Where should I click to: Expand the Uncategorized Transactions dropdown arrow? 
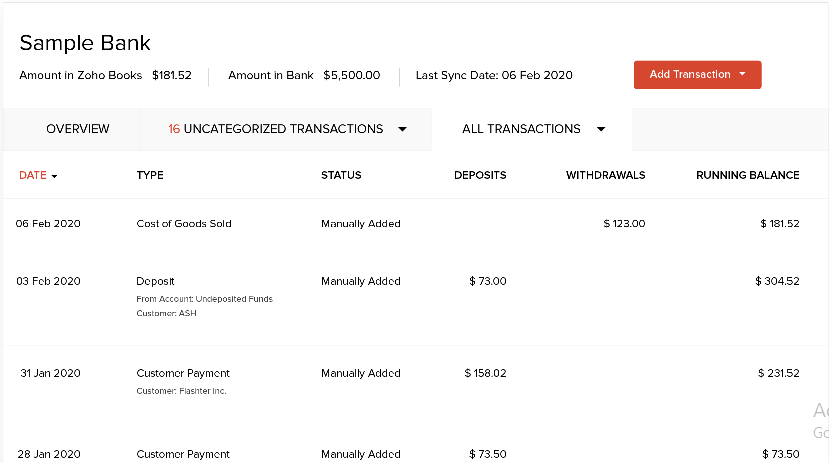coord(403,129)
